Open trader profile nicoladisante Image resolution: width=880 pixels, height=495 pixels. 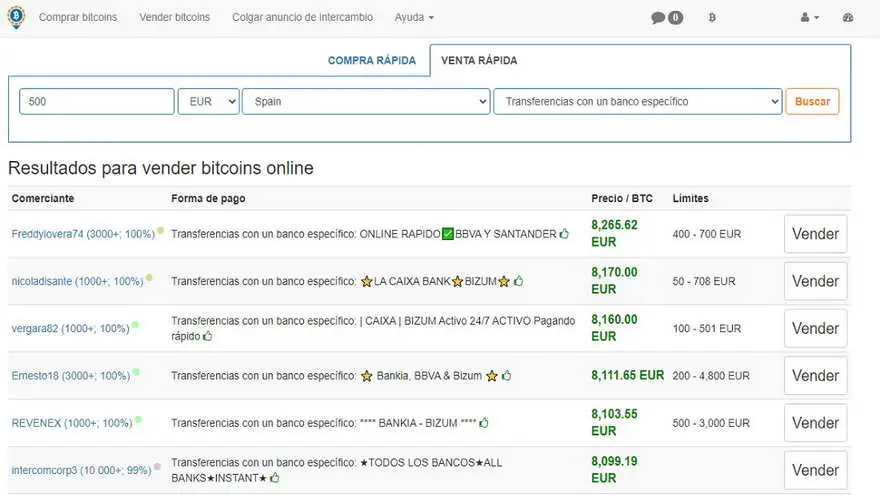point(77,281)
